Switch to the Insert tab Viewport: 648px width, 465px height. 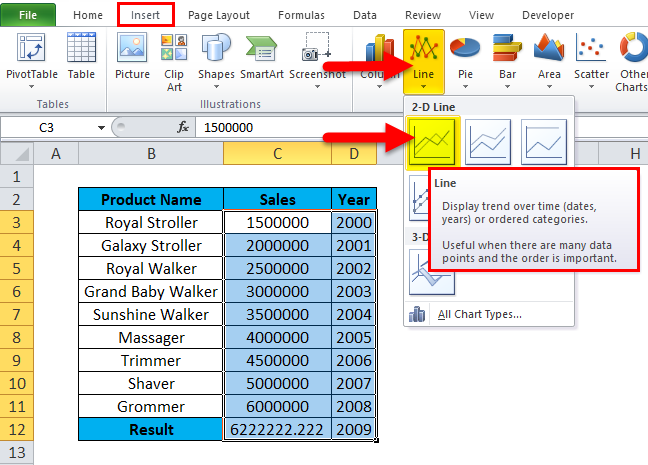coord(145,15)
